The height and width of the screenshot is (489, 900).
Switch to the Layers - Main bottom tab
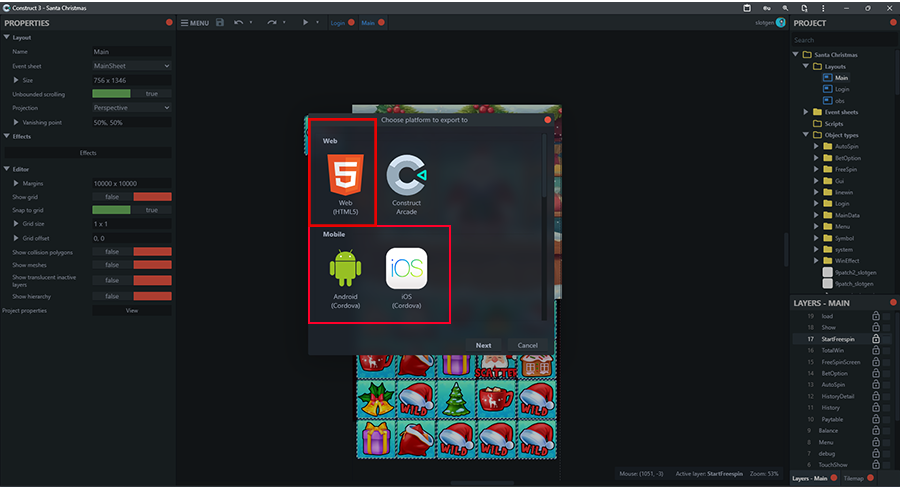[809, 478]
